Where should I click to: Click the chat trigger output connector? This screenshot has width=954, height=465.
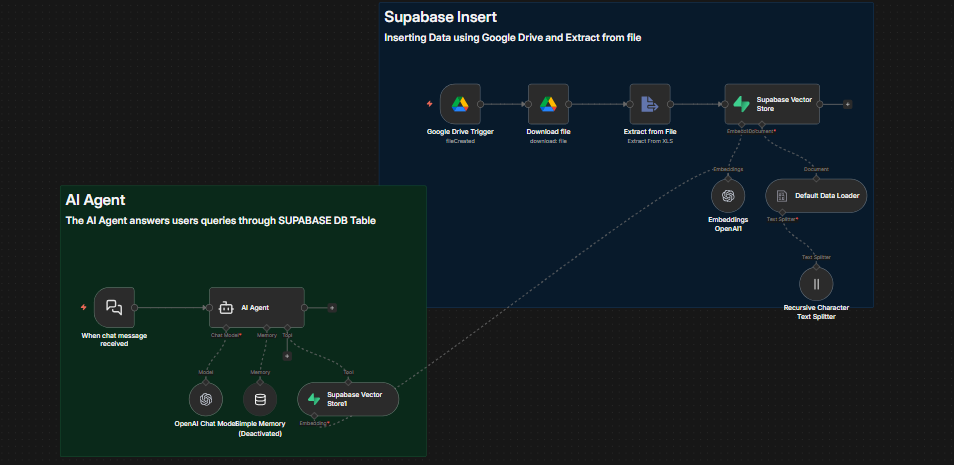click(x=134, y=307)
